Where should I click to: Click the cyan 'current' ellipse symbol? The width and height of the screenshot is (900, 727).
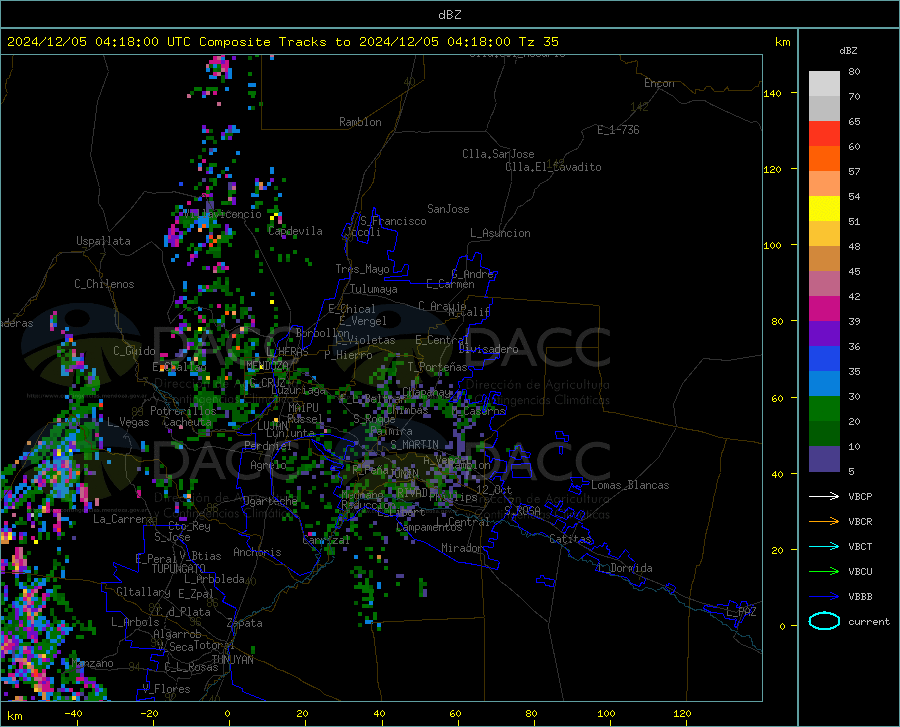[x=824, y=621]
